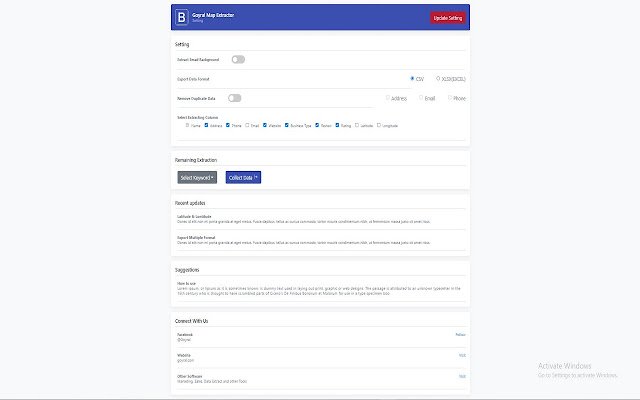Click the How to use suggestion heading
Screen dimensions: 640x400
(186, 284)
